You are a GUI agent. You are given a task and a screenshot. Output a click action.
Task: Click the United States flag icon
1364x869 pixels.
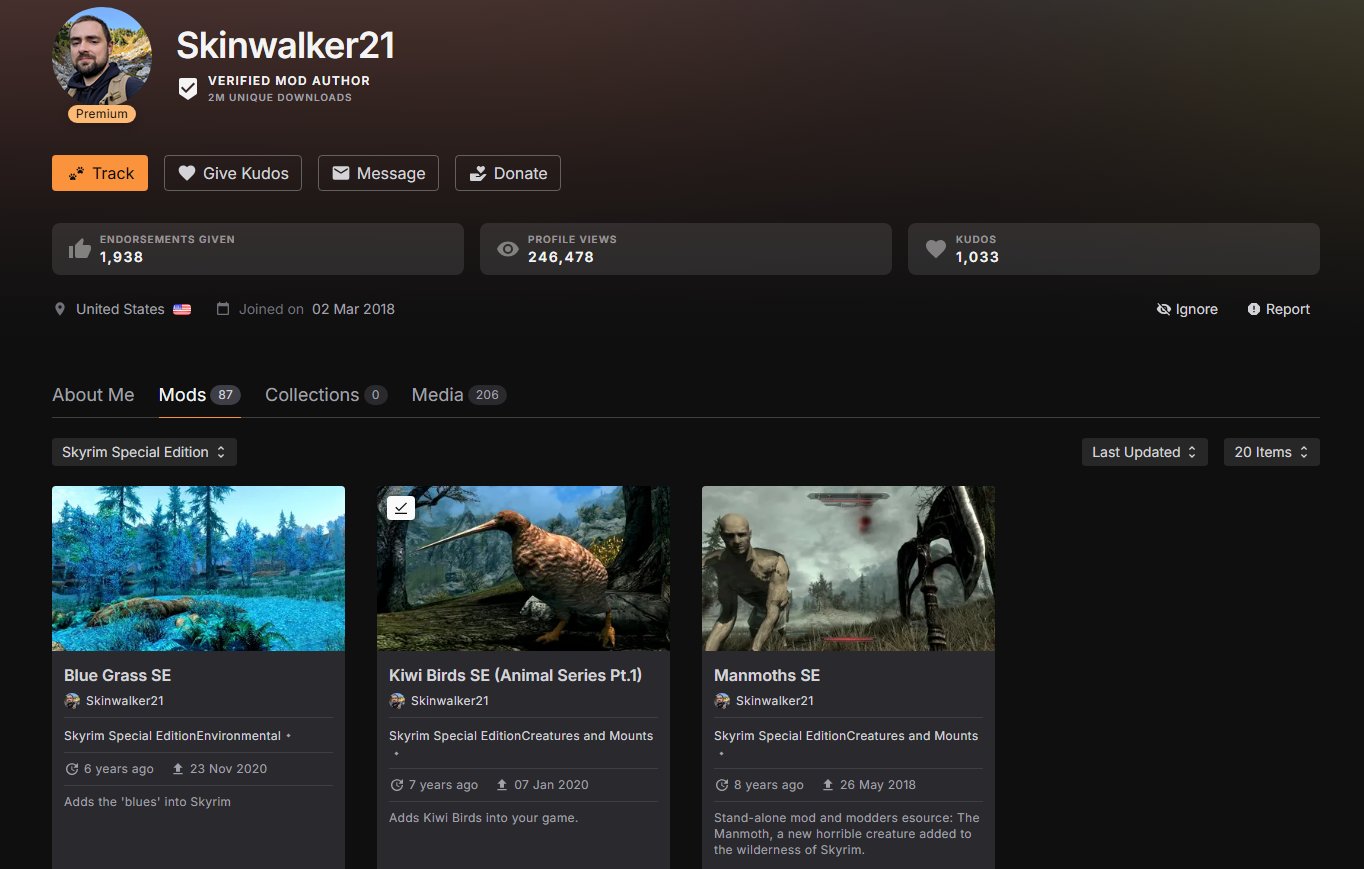click(x=182, y=310)
